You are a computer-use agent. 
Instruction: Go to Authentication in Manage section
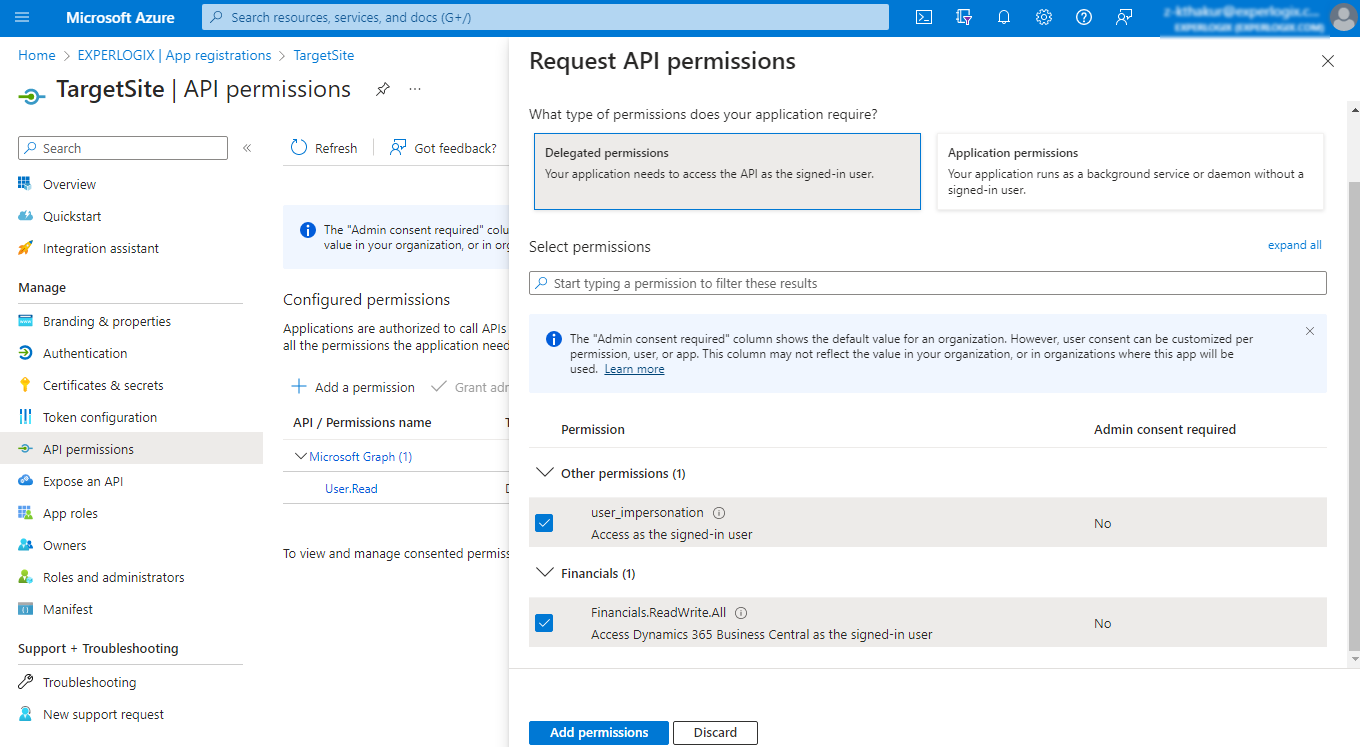[x=85, y=353]
